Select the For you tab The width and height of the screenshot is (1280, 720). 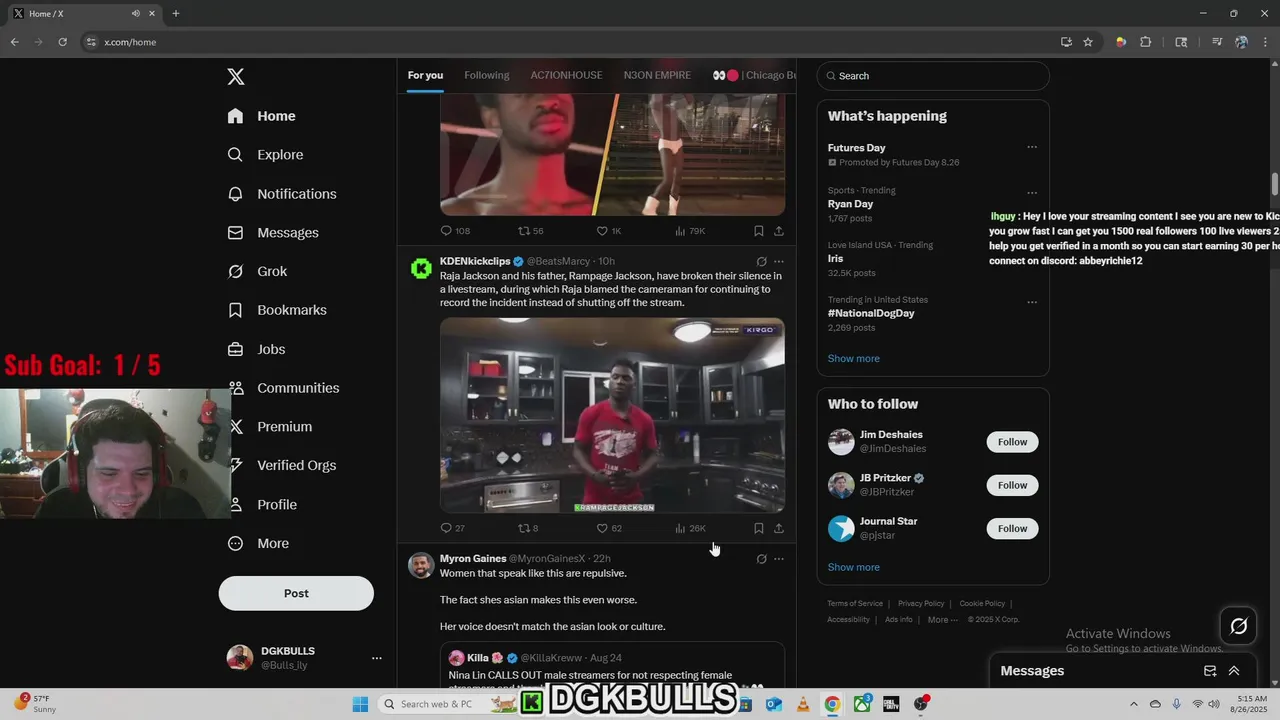[x=425, y=75]
